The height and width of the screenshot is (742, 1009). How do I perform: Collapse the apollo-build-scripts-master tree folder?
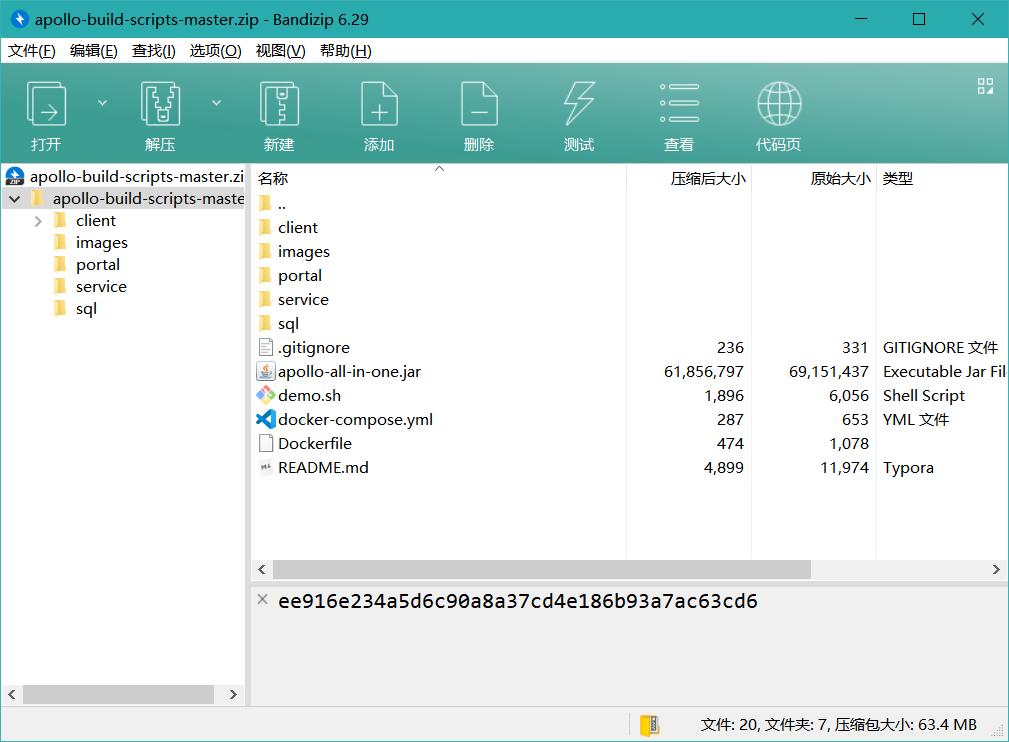[x=15, y=199]
